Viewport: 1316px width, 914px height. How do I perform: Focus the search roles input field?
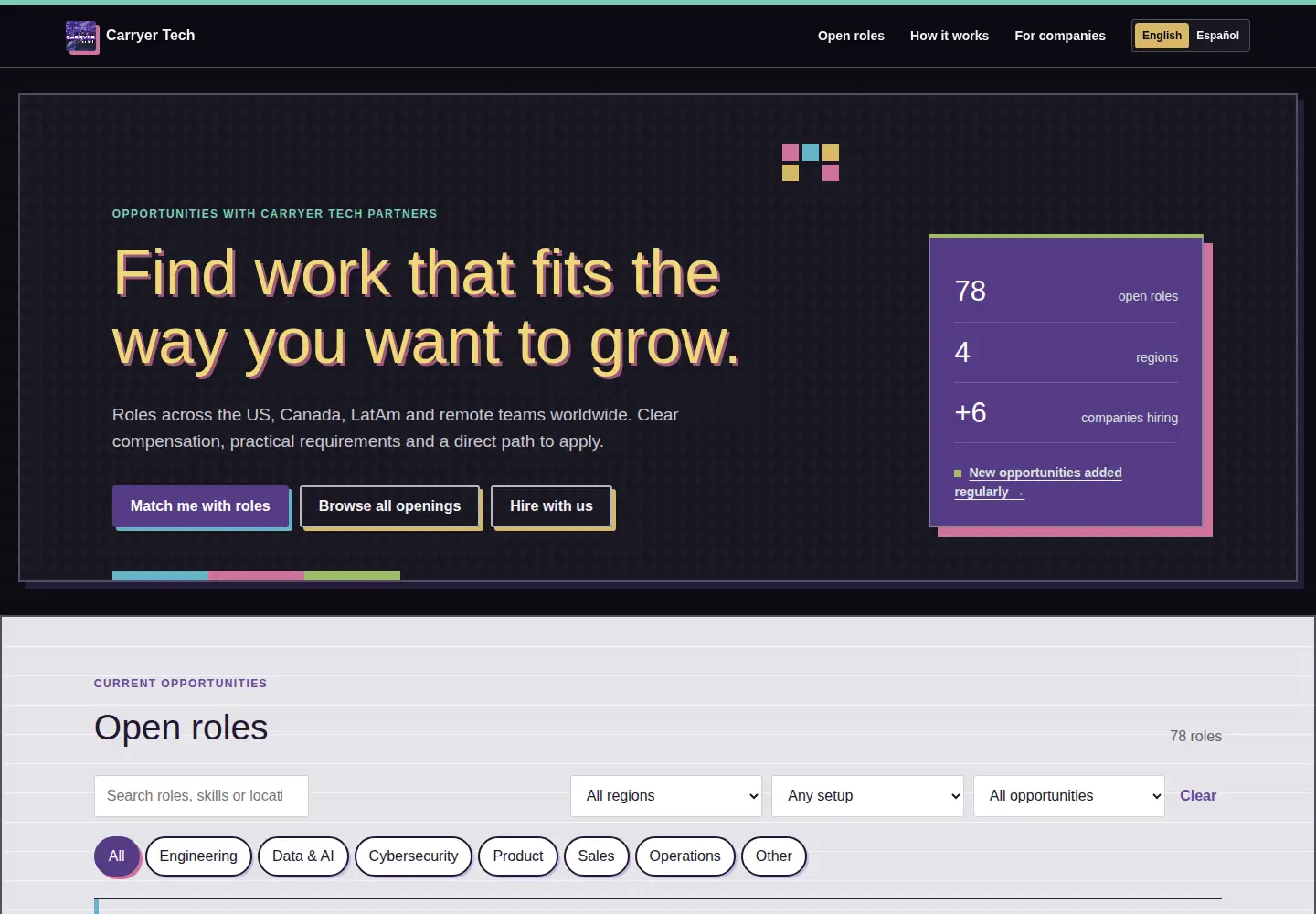[x=201, y=796]
